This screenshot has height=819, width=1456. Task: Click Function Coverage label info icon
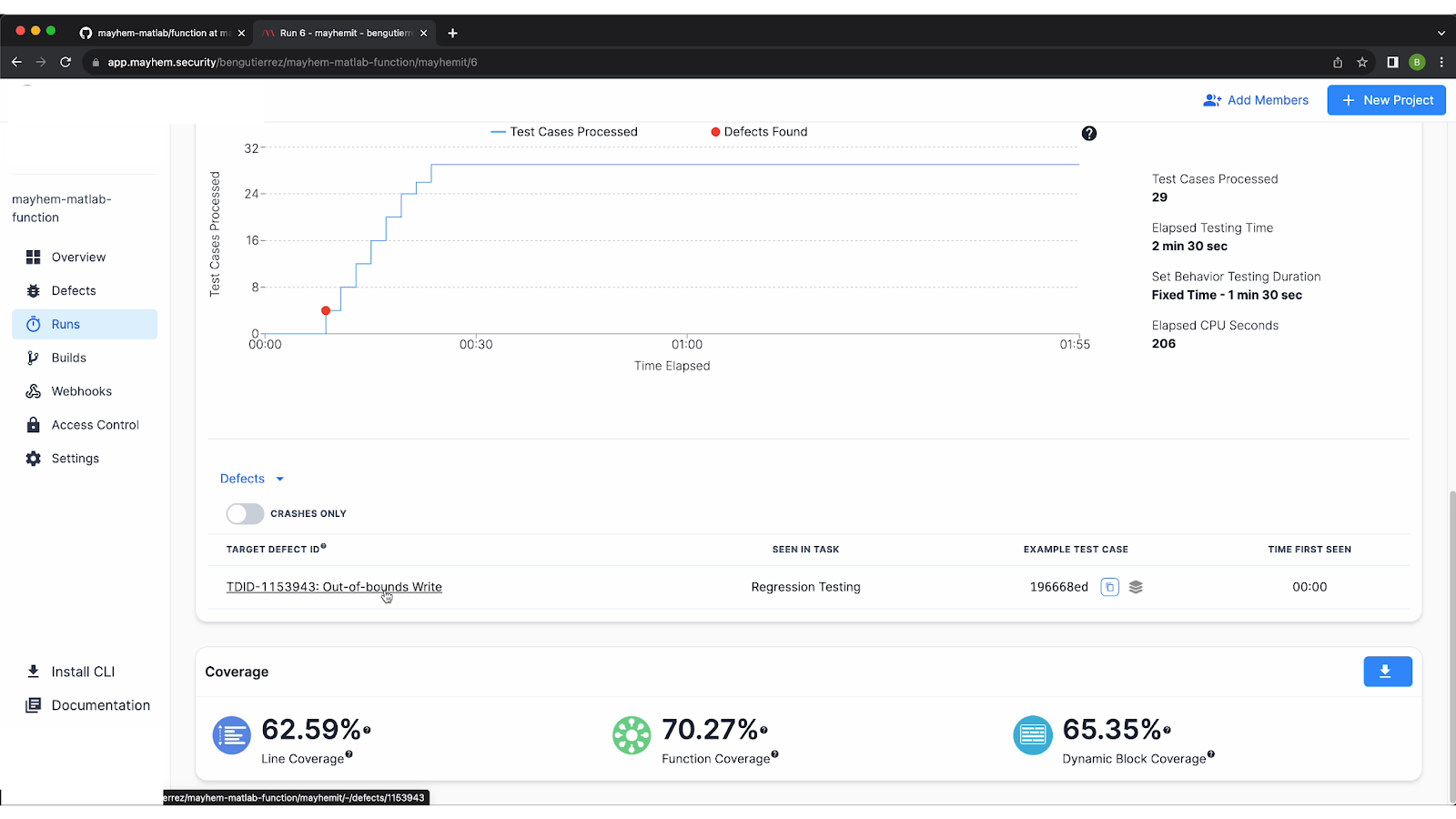pos(774,754)
